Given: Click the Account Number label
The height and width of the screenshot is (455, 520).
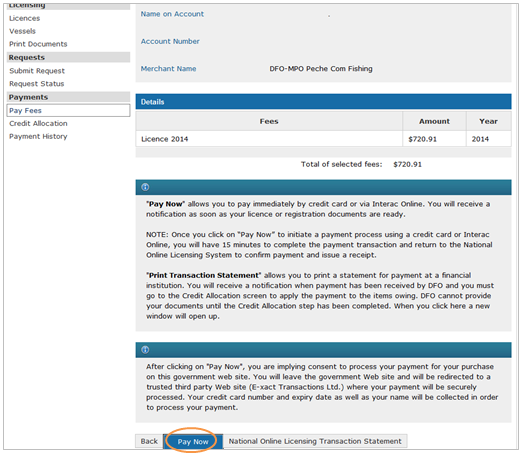Looking at the screenshot, I should (x=170, y=41).
